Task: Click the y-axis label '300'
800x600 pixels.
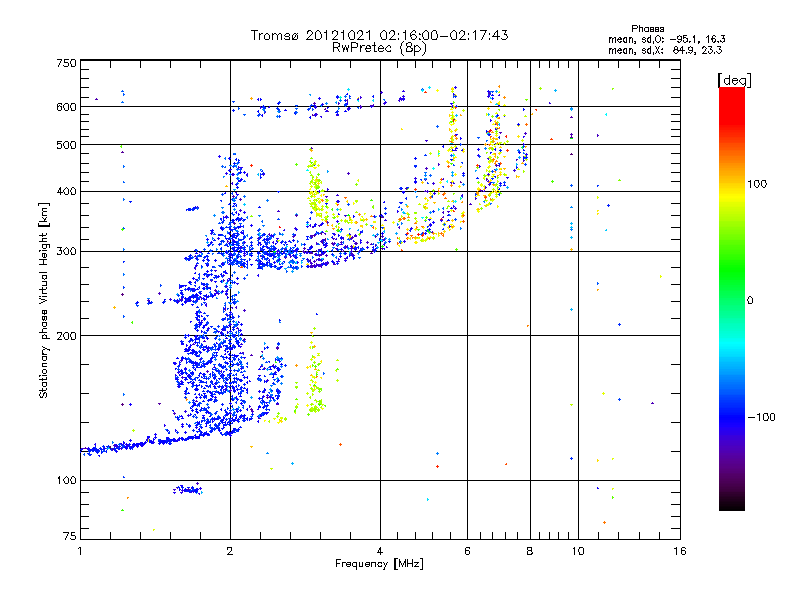Action: pyautogui.click(x=66, y=252)
